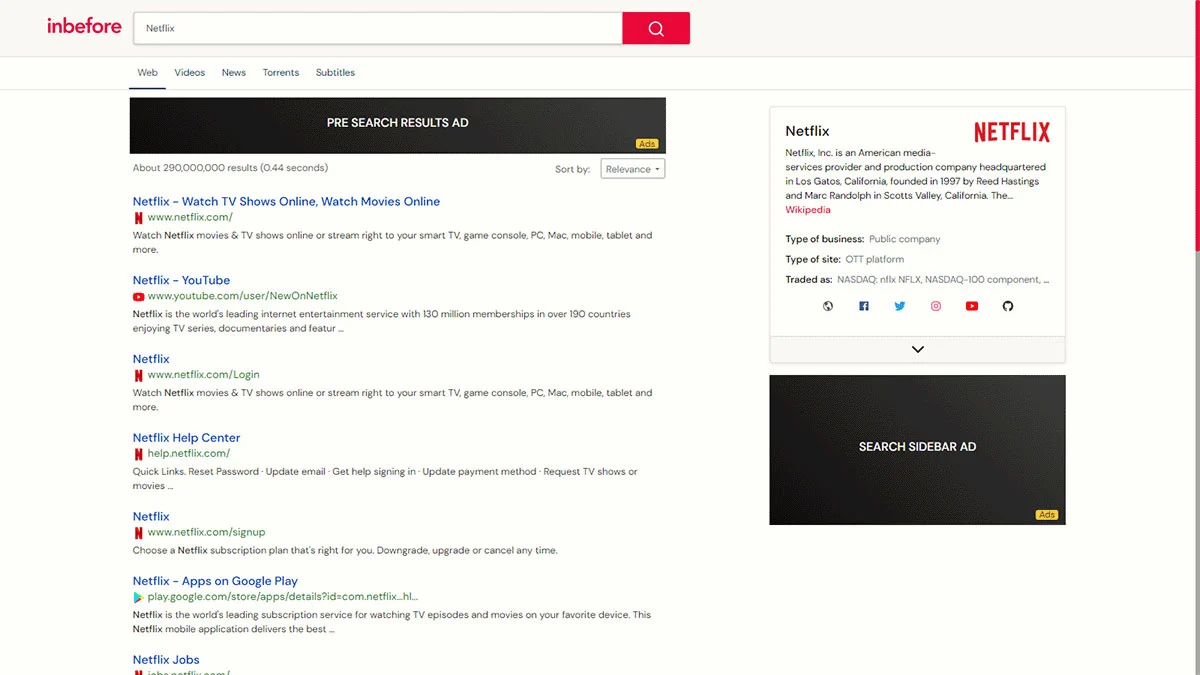This screenshot has height=675, width=1200.
Task: Click the Pre Search Results Ad banner
Action: [398, 125]
